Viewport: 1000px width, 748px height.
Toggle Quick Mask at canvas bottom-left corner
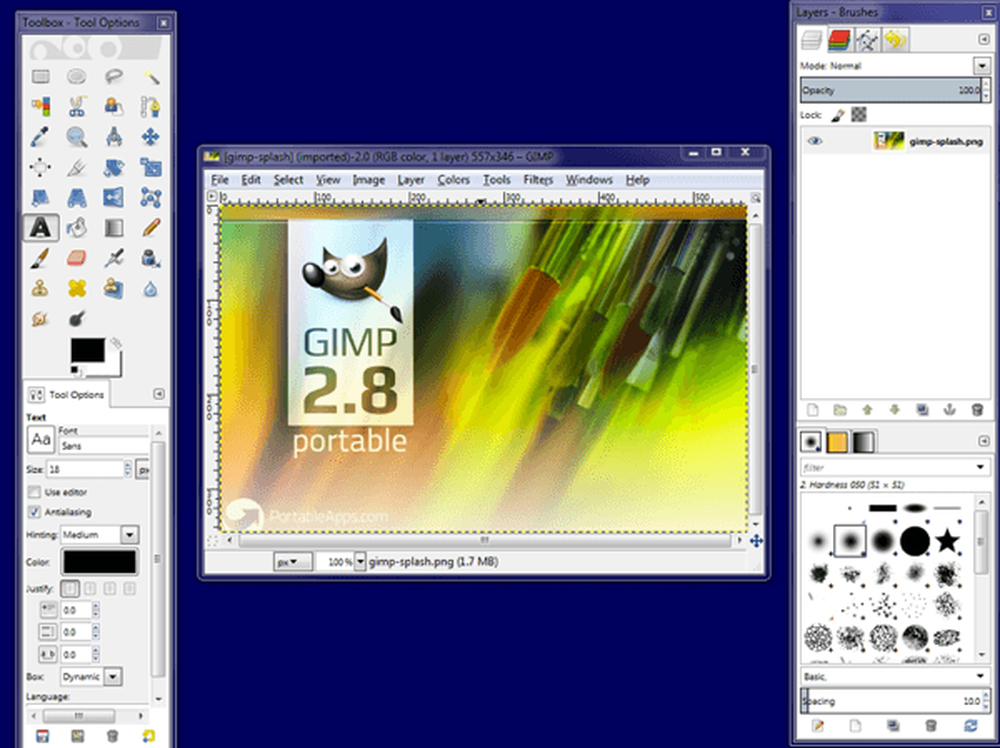(212, 541)
